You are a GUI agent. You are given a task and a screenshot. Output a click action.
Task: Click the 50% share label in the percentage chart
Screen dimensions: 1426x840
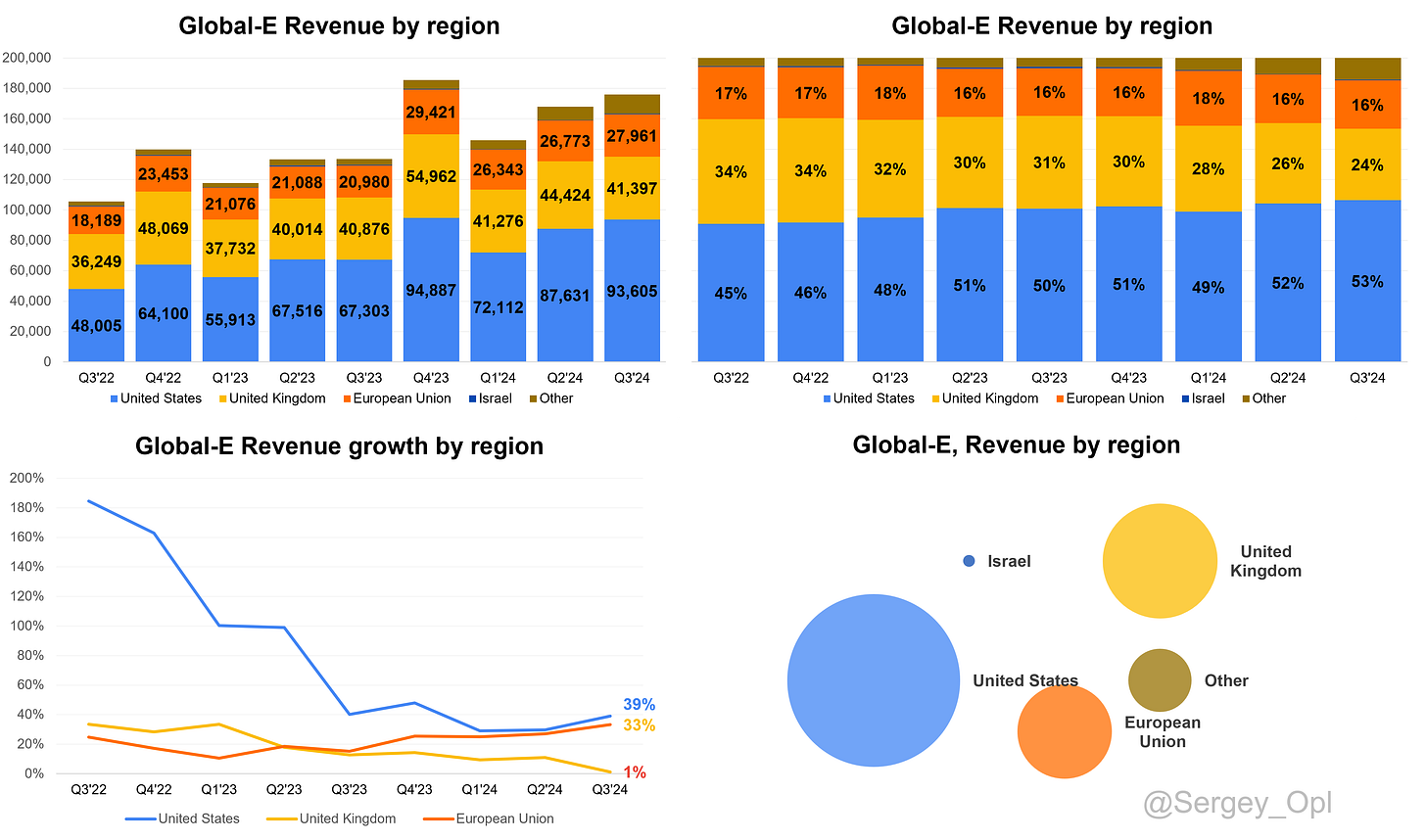pos(1049,286)
